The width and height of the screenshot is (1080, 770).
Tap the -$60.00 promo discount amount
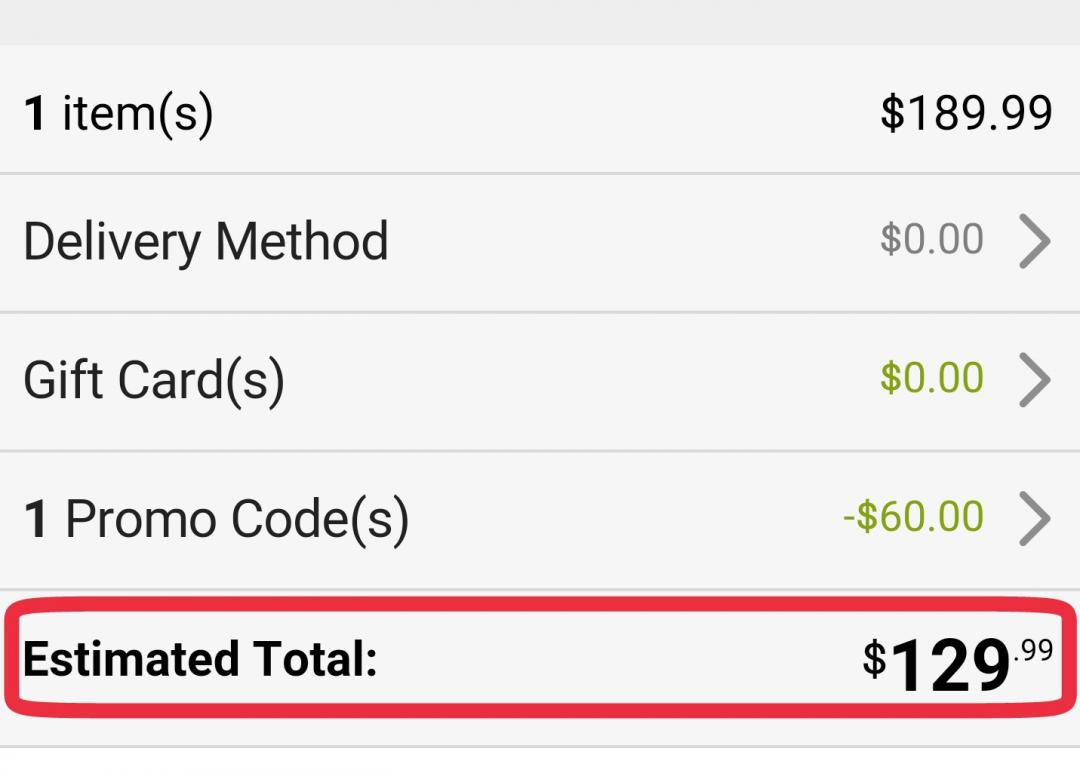[x=913, y=517]
